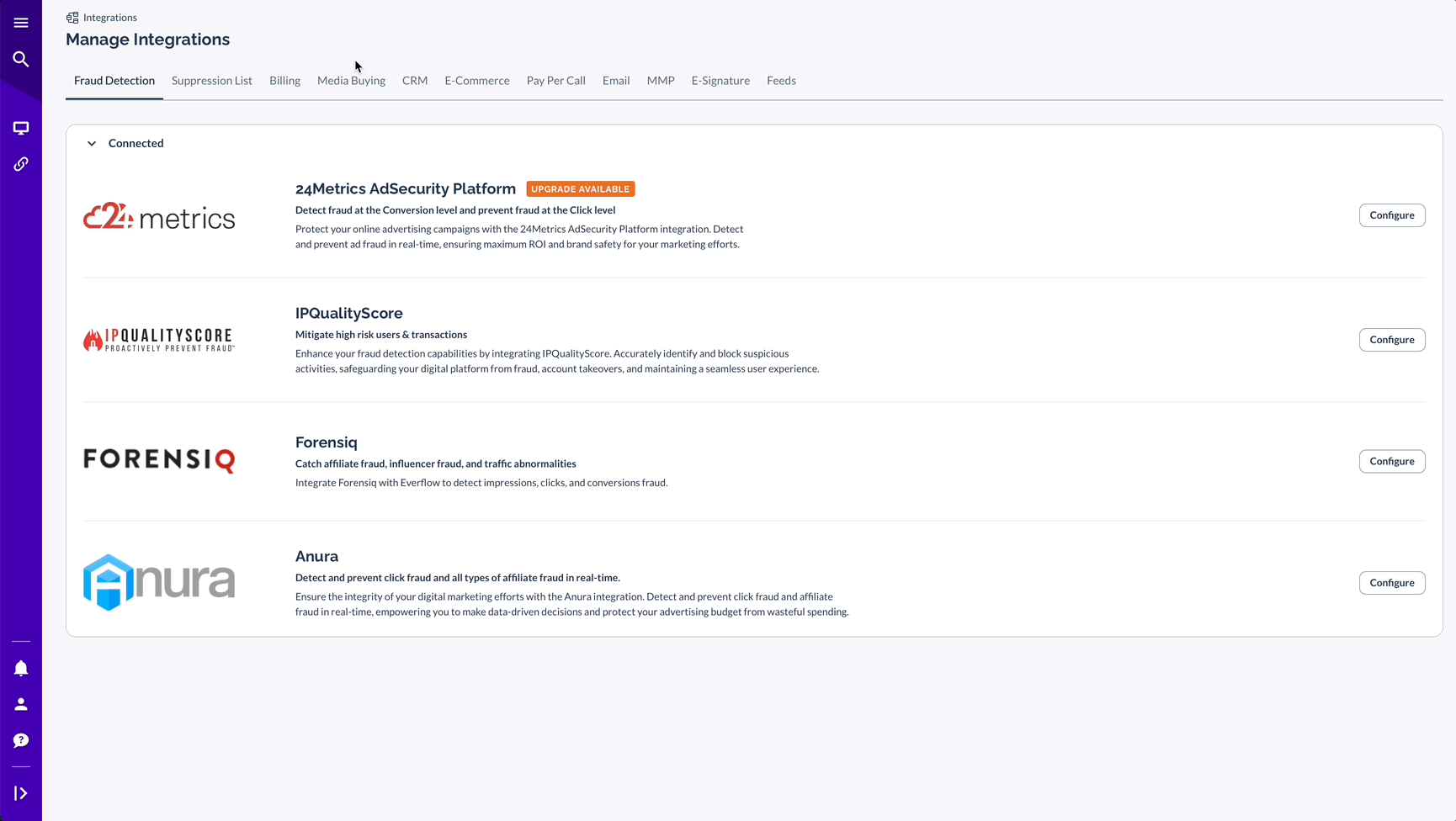The width and height of the screenshot is (1456, 821).
Task: Select the Fraud Detection tab
Action: click(114, 81)
